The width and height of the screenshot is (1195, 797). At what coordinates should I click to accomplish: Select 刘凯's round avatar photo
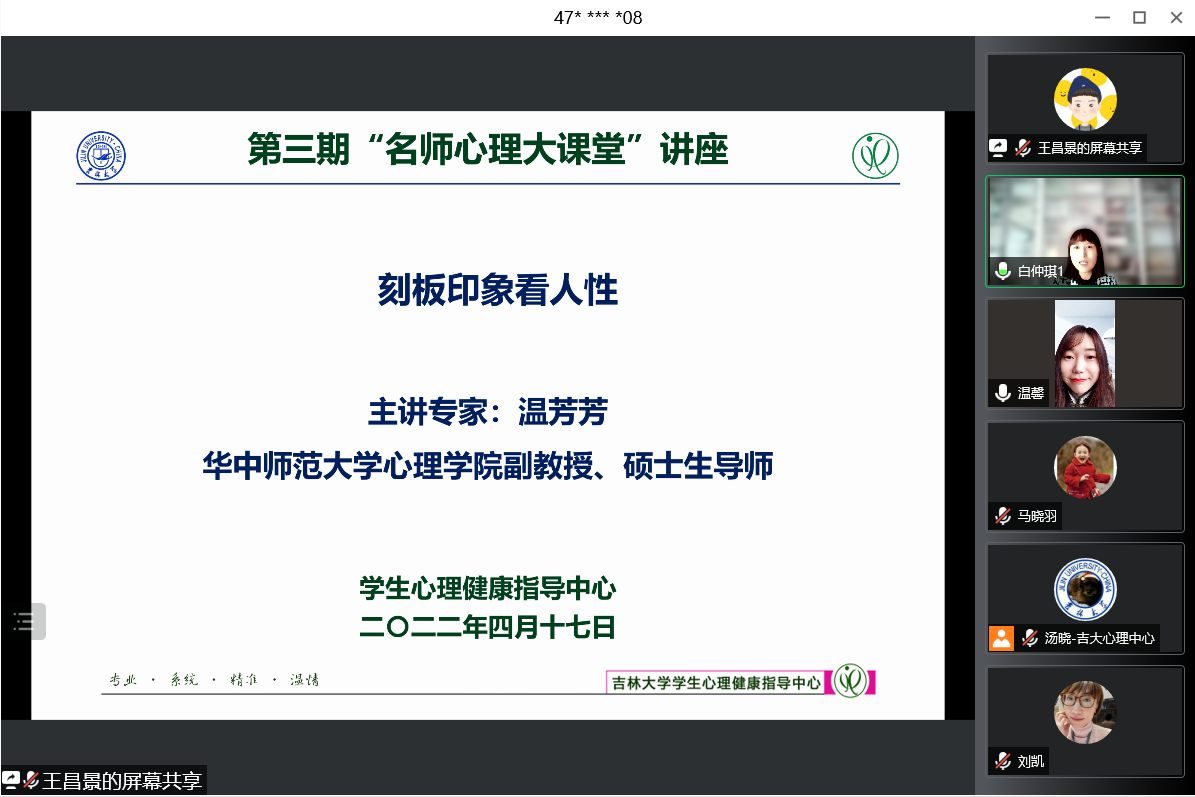pyautogui.click(x=1085, y=712)
